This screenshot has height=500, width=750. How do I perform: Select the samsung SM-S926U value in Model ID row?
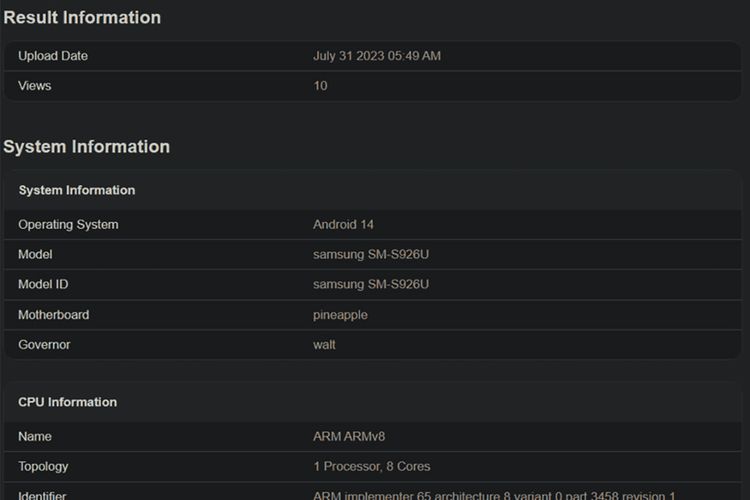click(x=371, y=285)
